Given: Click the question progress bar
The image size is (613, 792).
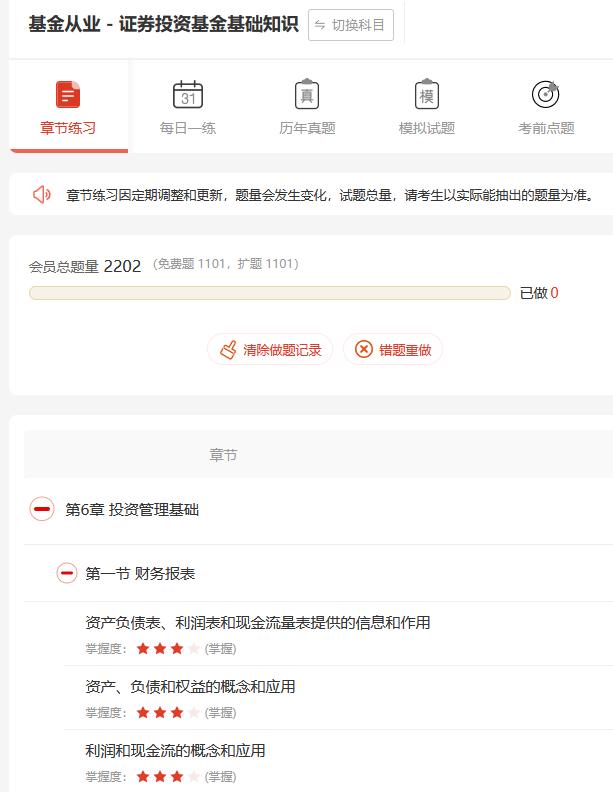Looking at the screenshot, I should [x=269, y=293].
